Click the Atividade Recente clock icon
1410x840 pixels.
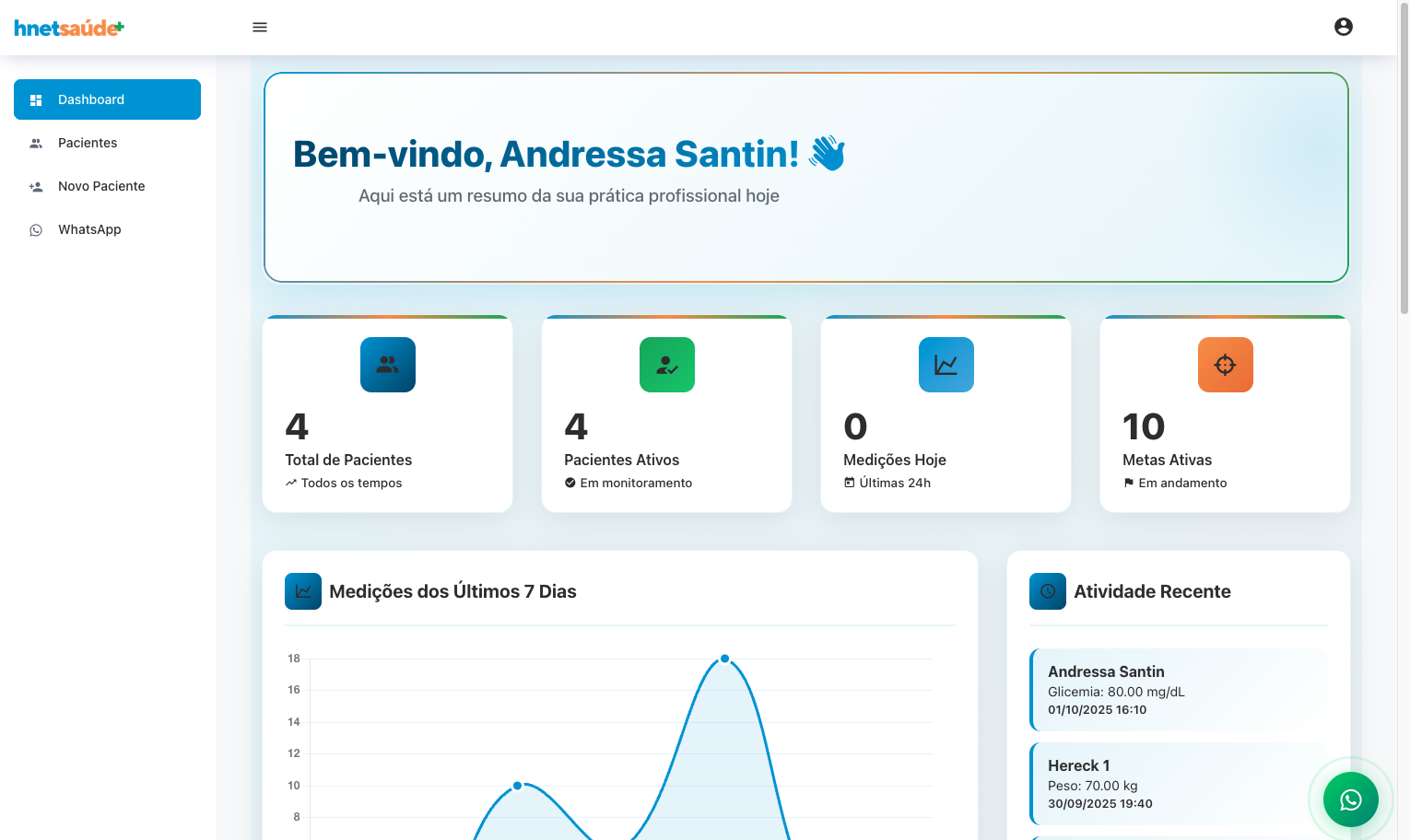(x=1047, y=591)
